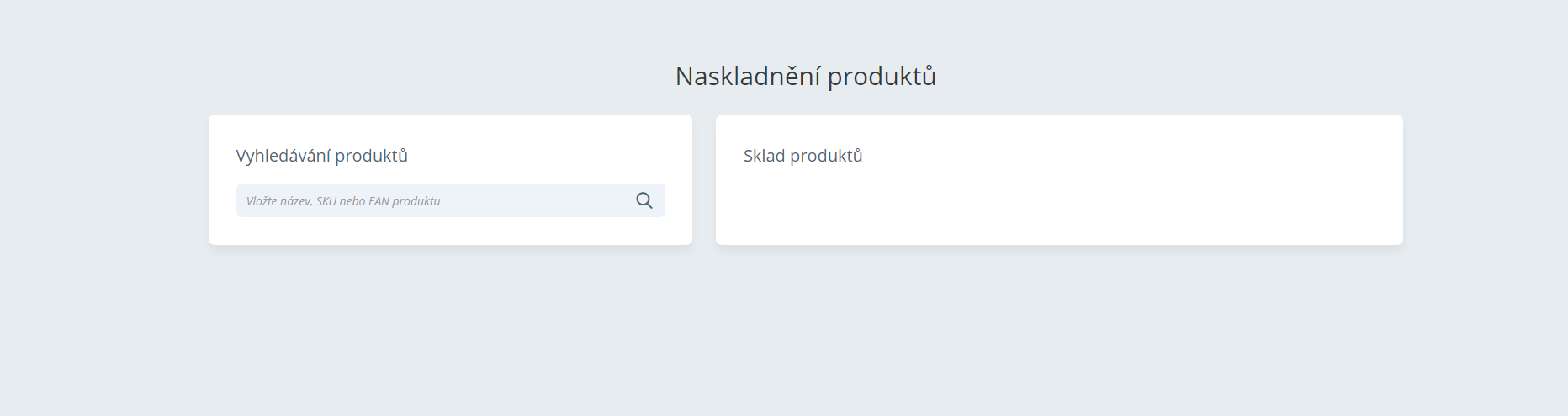Viewport: 1568px width, 416px height.
Task: Click the 'Vyhledávání produktů' heading
Action: coord(322,156)
